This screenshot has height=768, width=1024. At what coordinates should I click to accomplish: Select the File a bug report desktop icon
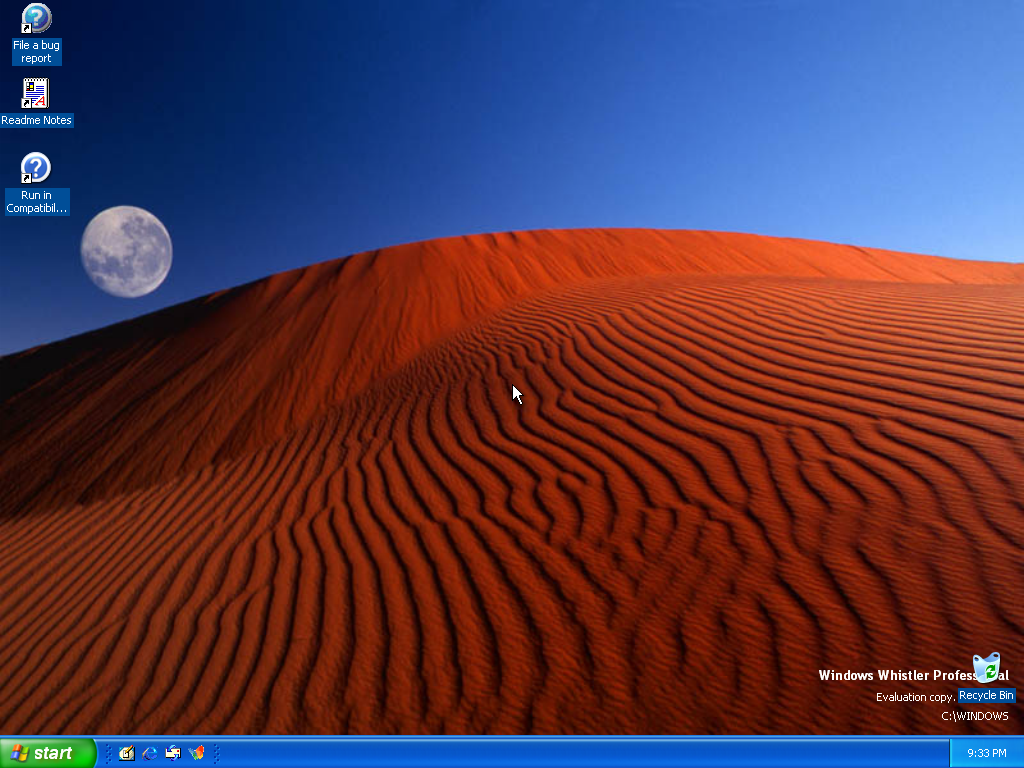coord(36,19)
